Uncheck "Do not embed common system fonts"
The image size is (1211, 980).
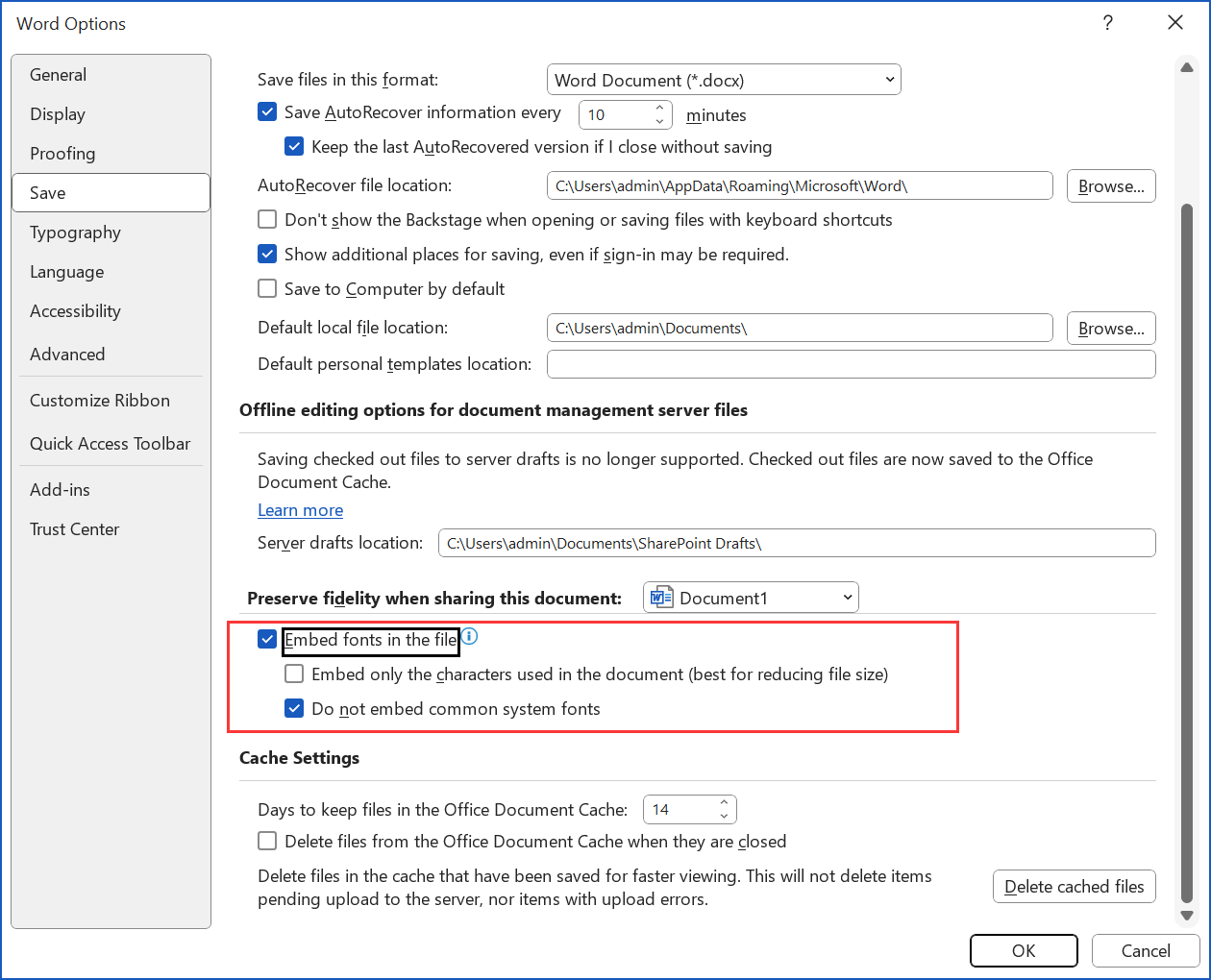pyautogui.click(x=294, y=708)
